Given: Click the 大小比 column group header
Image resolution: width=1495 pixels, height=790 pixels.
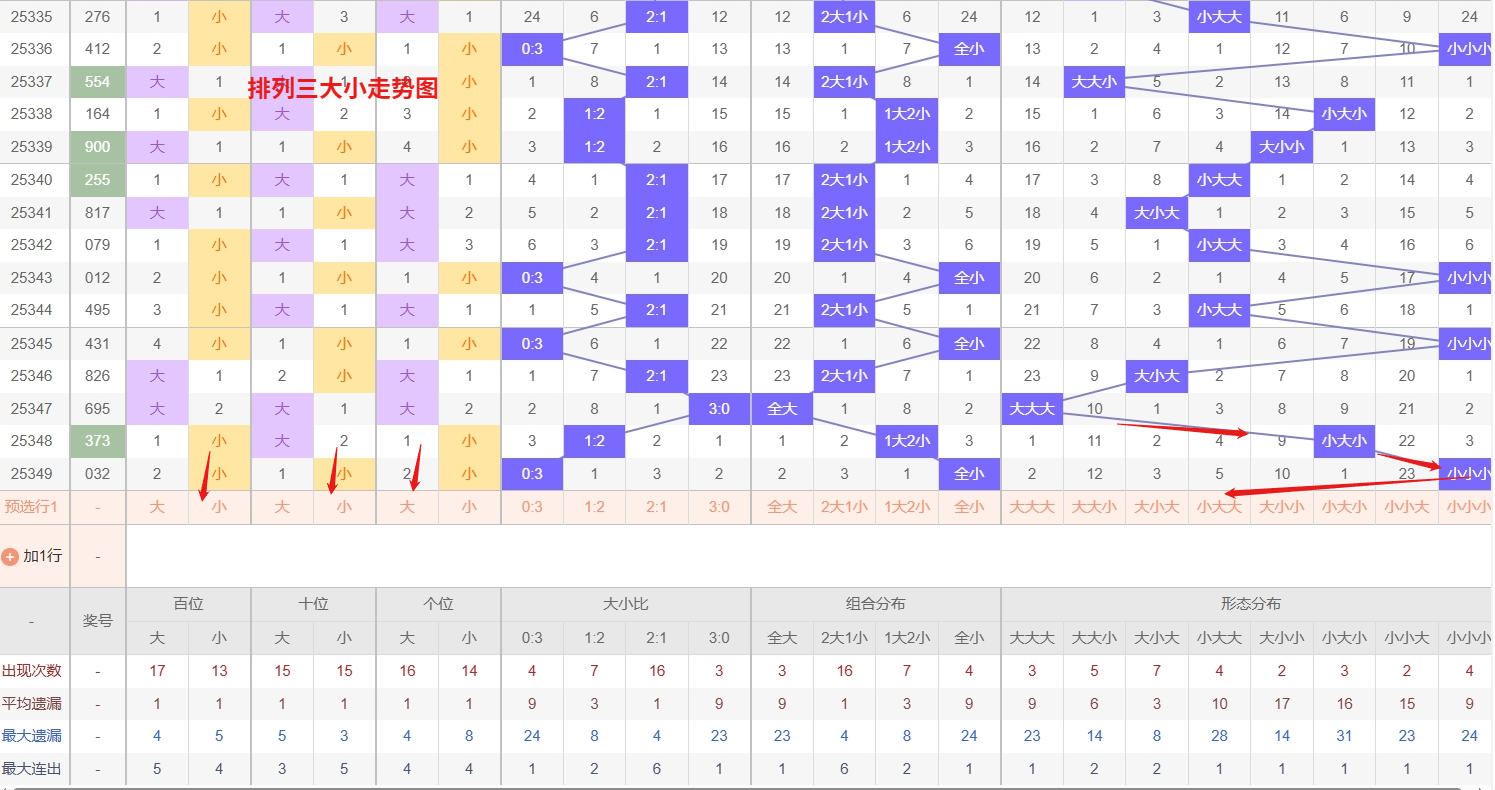Looking at the screenshot, I should 626,604.
